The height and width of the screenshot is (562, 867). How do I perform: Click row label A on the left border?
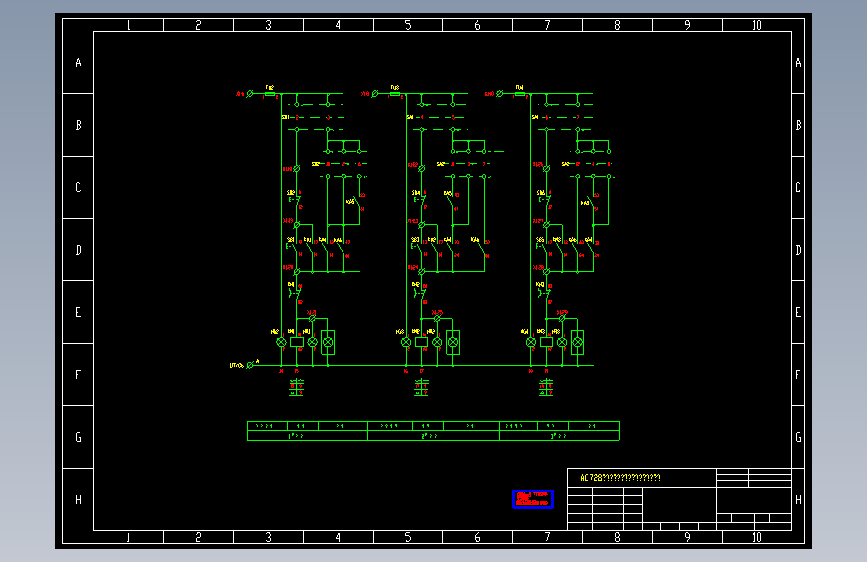coord(79,63)
